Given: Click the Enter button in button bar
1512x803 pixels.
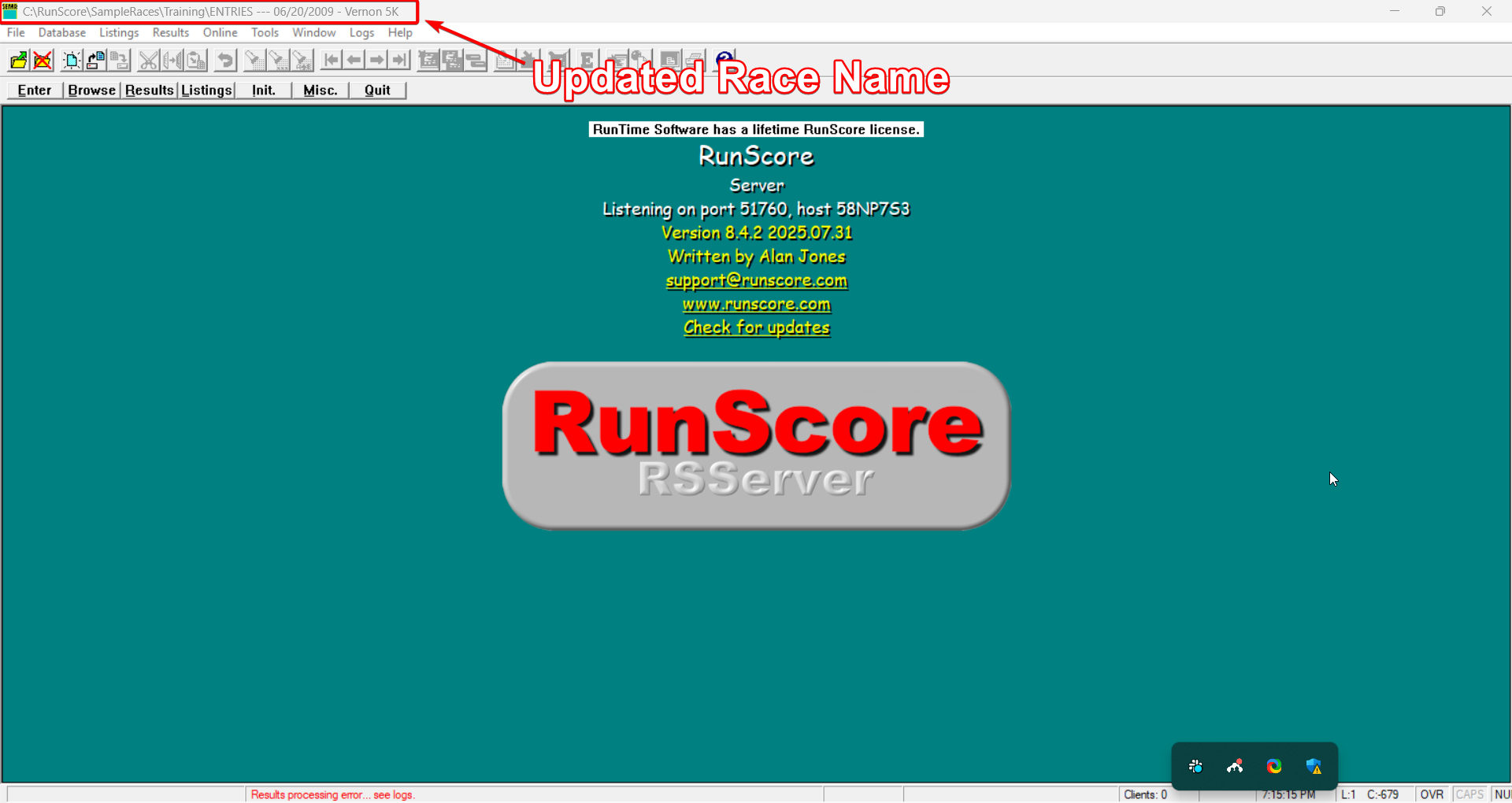Looking at the screenshot, I should click(35, 90).
